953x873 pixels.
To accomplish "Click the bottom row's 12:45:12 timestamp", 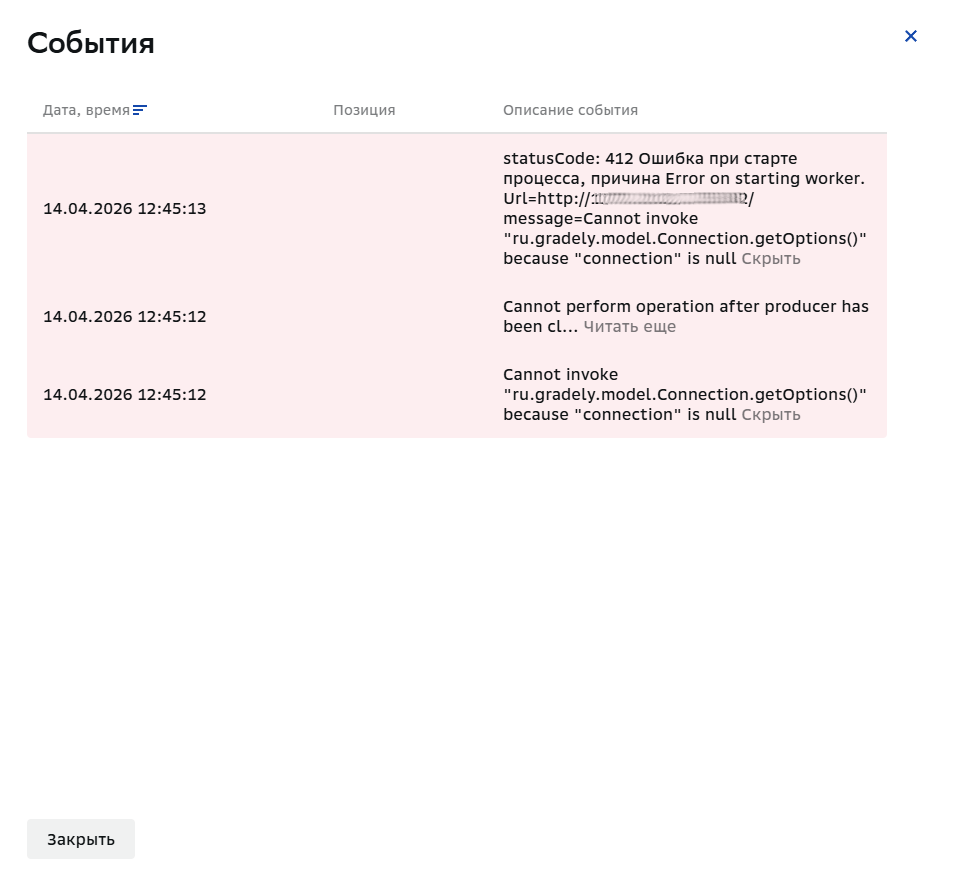I will [x=125, y=395].
